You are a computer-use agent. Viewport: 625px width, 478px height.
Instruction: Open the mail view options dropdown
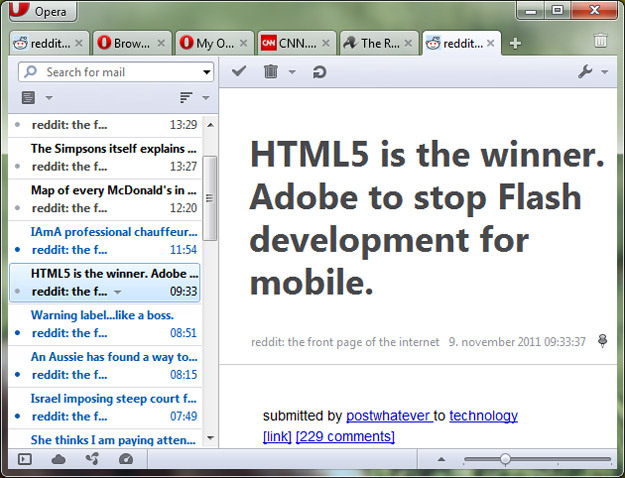pyautogui.click(x=36, y=97)
